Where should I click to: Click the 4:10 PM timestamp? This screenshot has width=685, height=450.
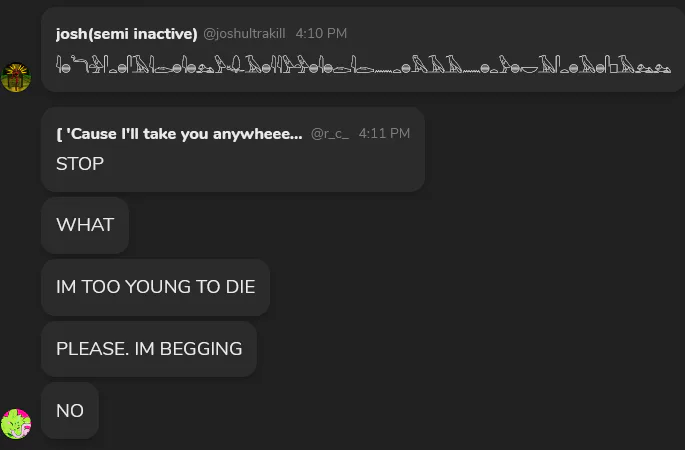321,33
